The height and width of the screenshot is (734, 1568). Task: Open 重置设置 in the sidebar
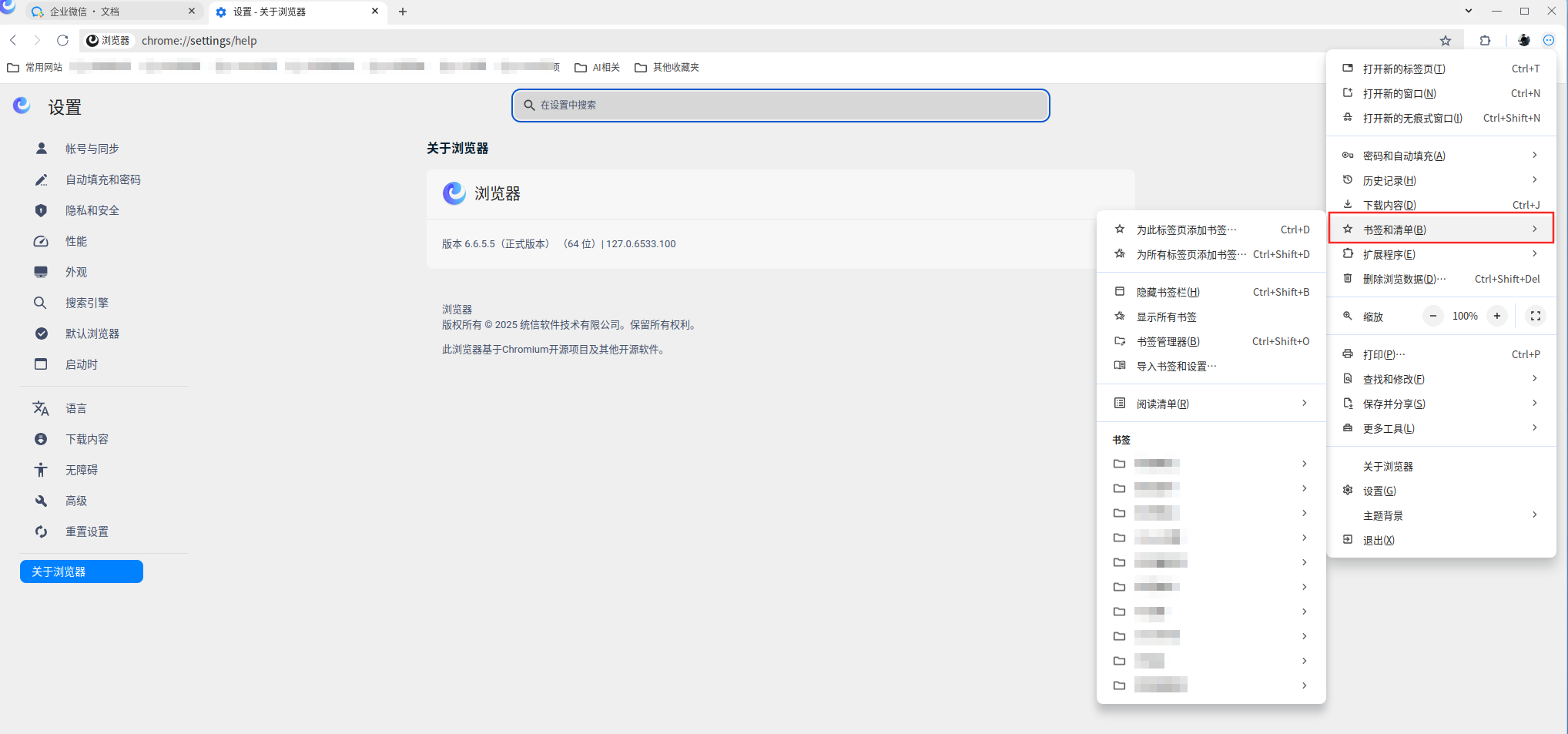click(x=87, y=531)
